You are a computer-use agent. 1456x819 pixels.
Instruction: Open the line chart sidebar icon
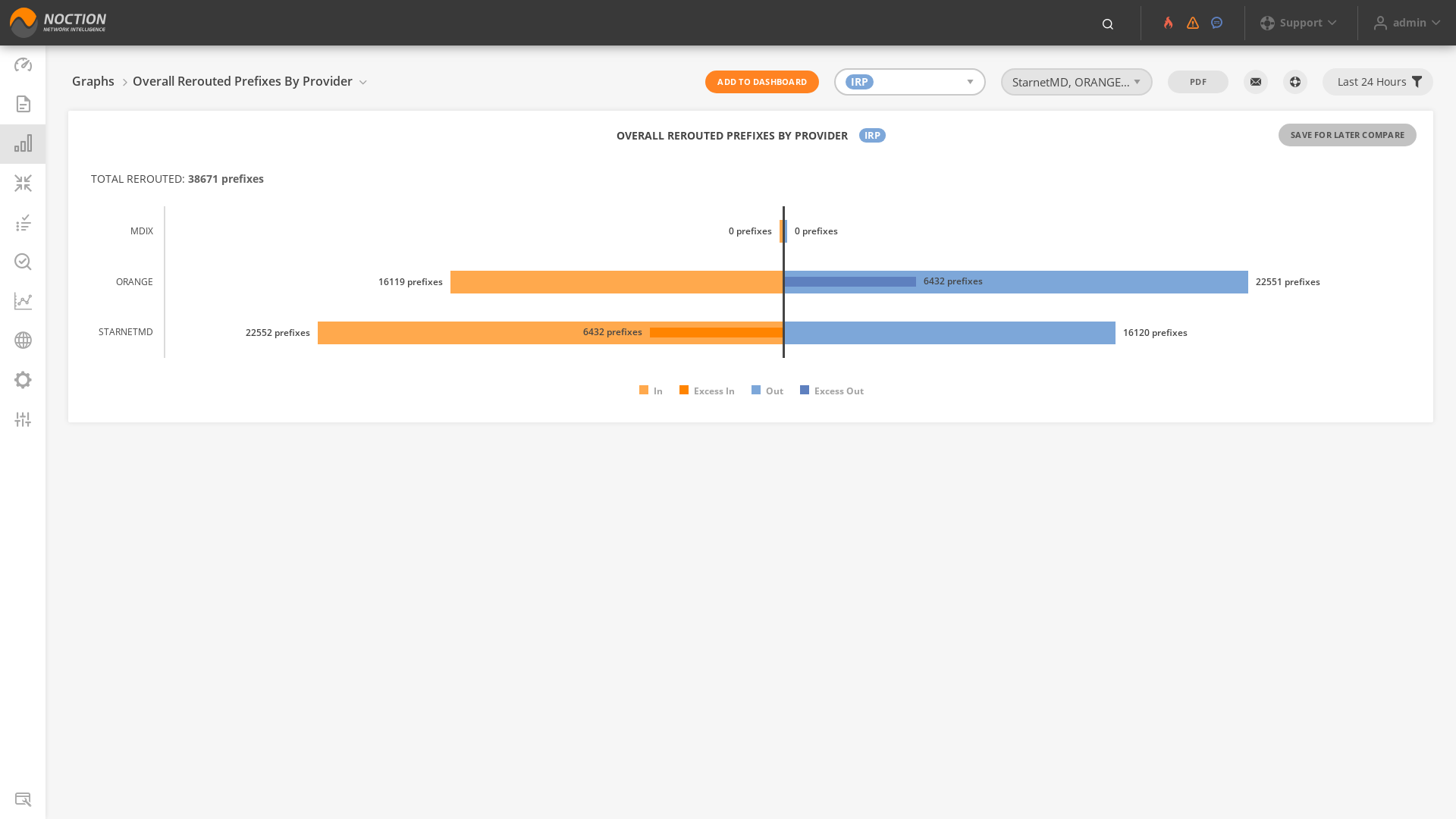[23, 301]
